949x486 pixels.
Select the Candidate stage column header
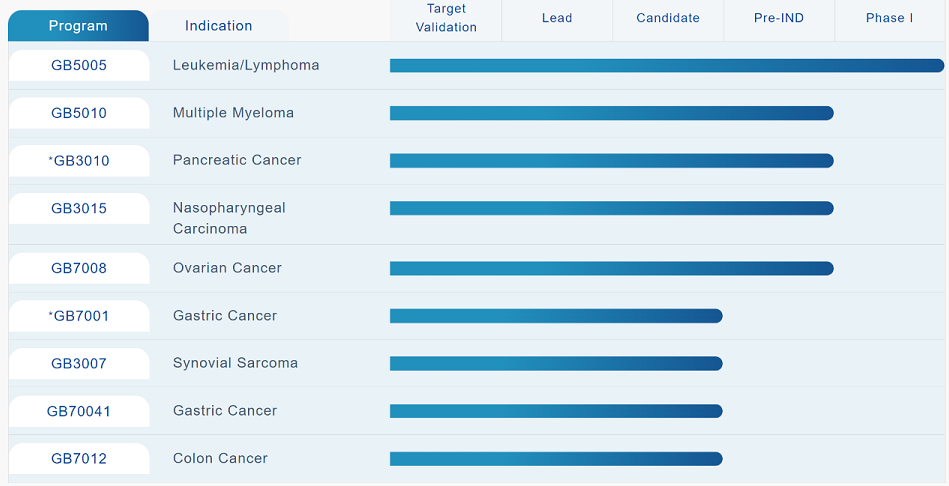(668, 18)
